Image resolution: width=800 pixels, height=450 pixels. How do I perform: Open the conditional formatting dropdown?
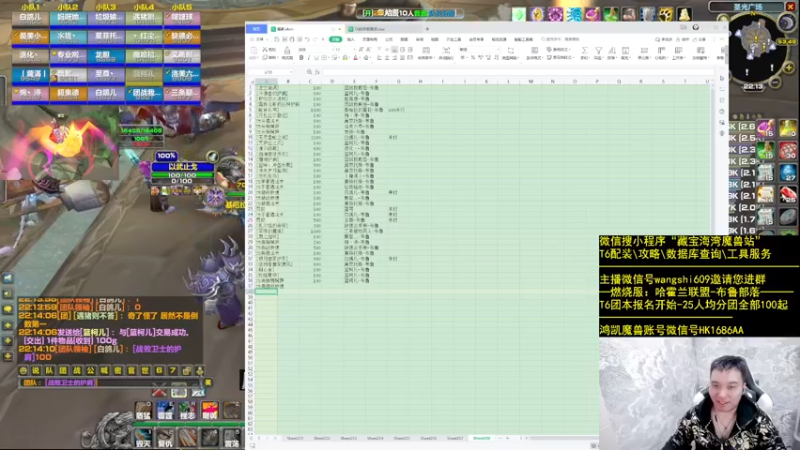(534, 53)
